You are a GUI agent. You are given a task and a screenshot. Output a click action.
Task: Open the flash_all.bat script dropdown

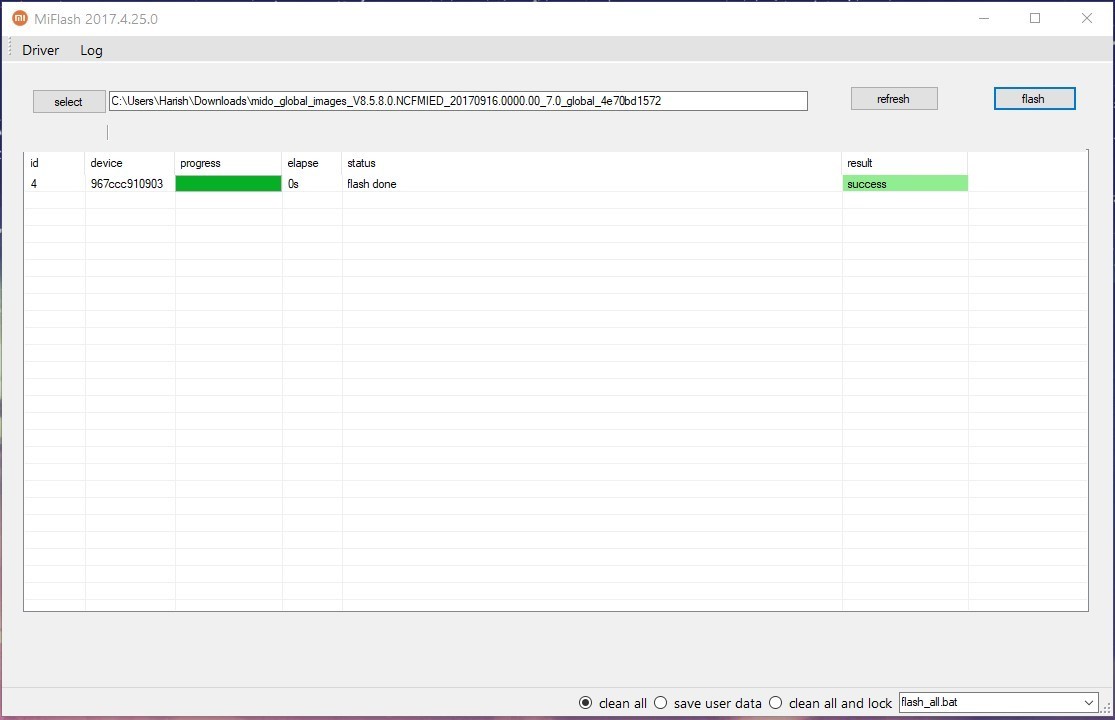998,702
